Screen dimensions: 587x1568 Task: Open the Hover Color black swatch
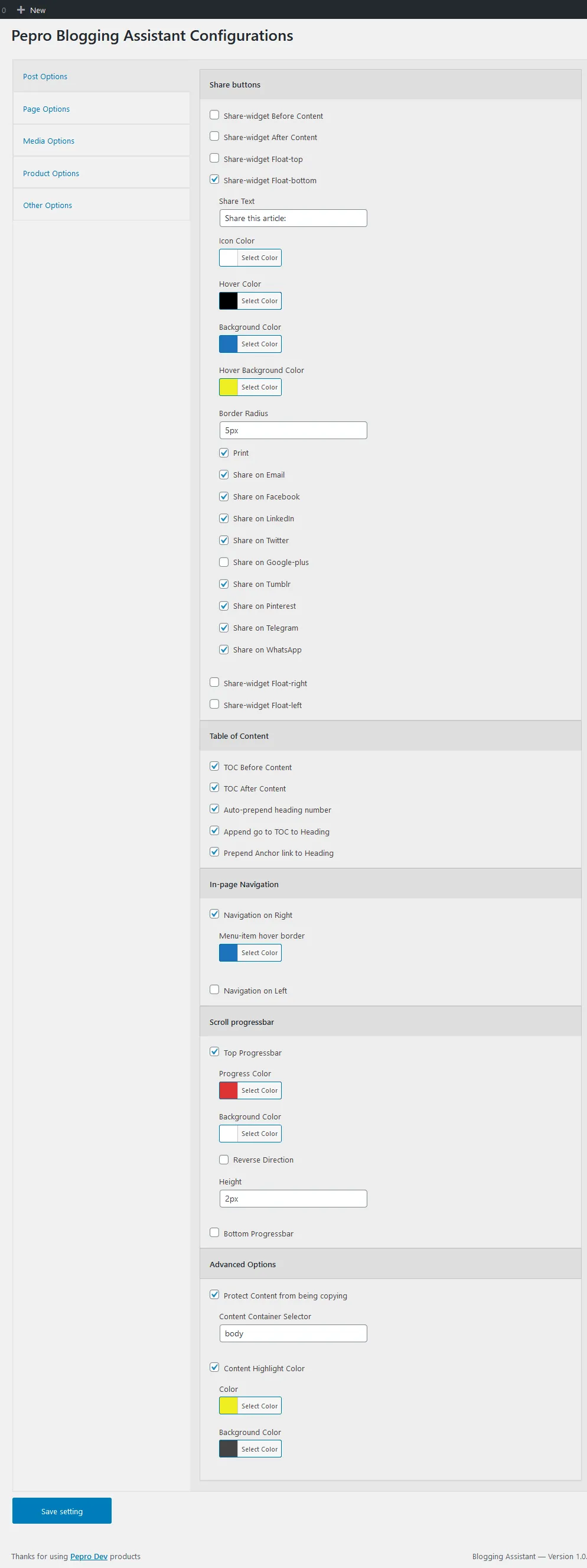tap(229, 301)
